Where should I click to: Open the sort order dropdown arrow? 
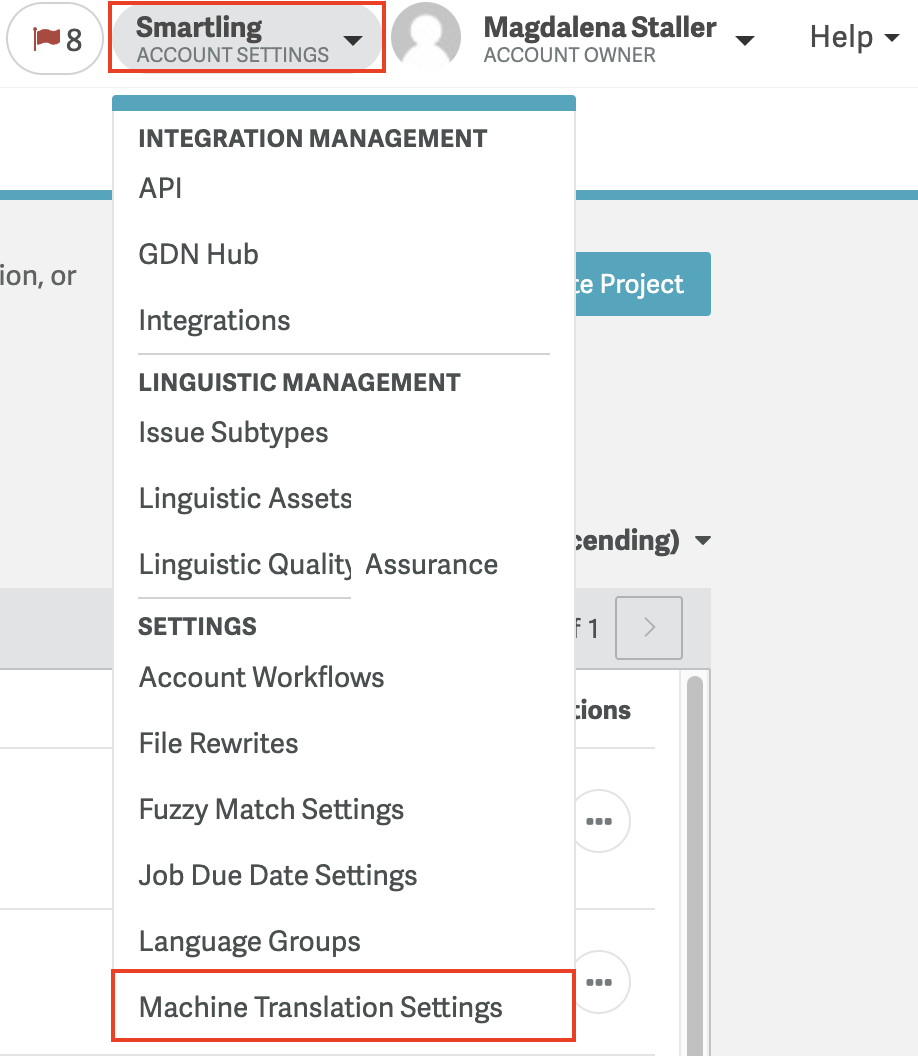coord(702,540)
